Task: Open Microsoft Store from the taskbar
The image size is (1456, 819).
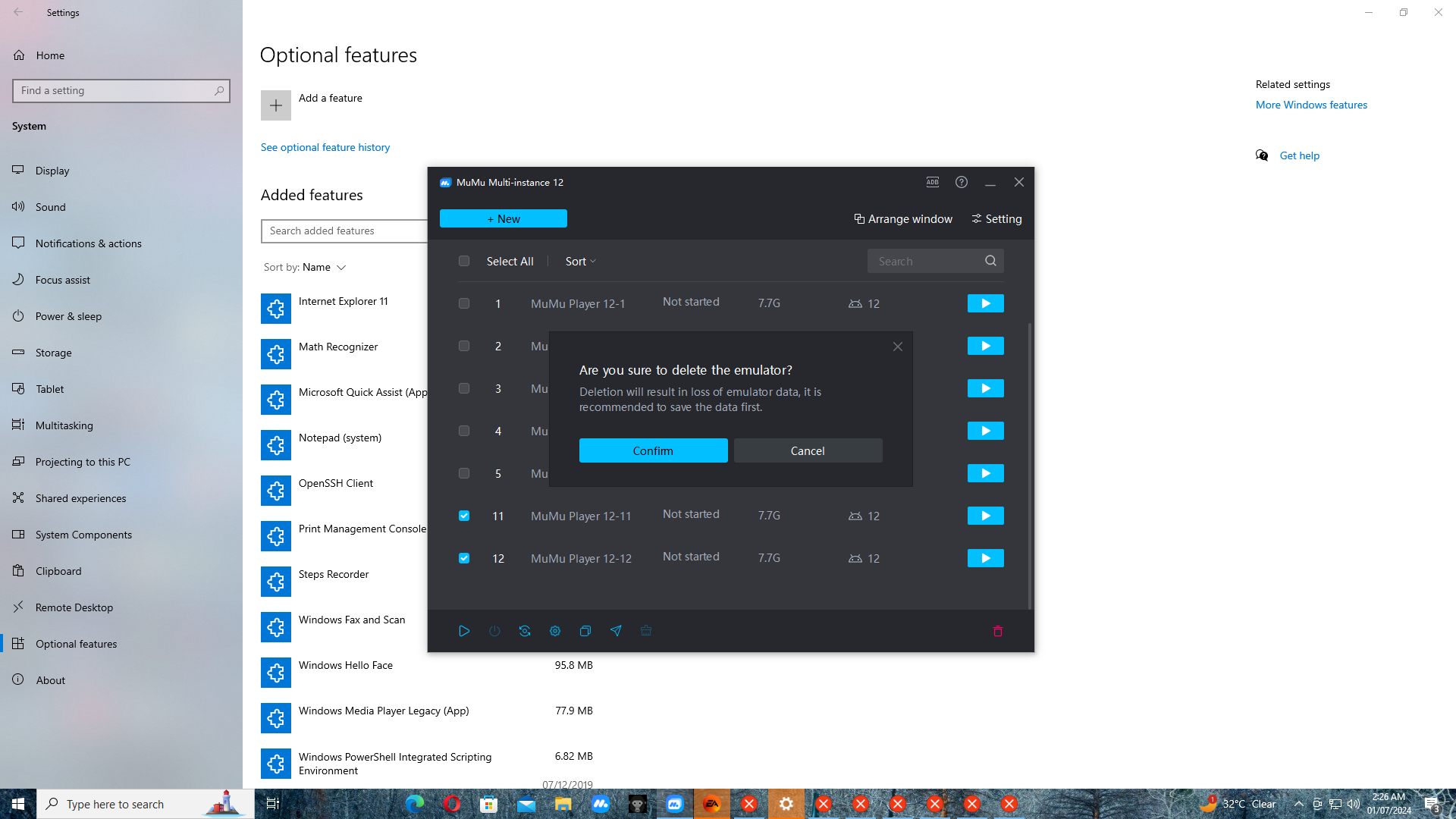Action: click(x=489, y=804)
